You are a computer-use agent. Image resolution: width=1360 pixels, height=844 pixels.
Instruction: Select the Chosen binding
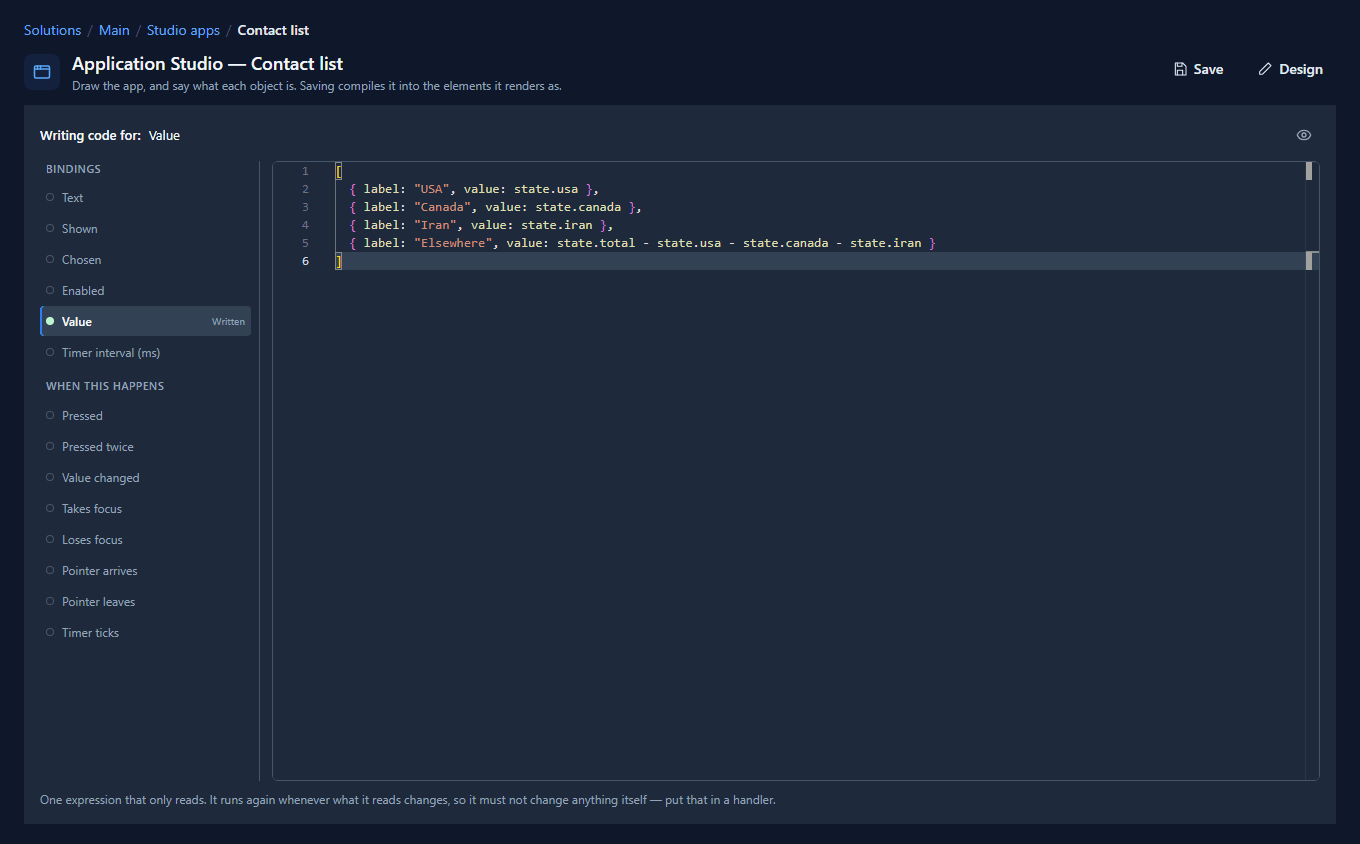pos(145,260)
